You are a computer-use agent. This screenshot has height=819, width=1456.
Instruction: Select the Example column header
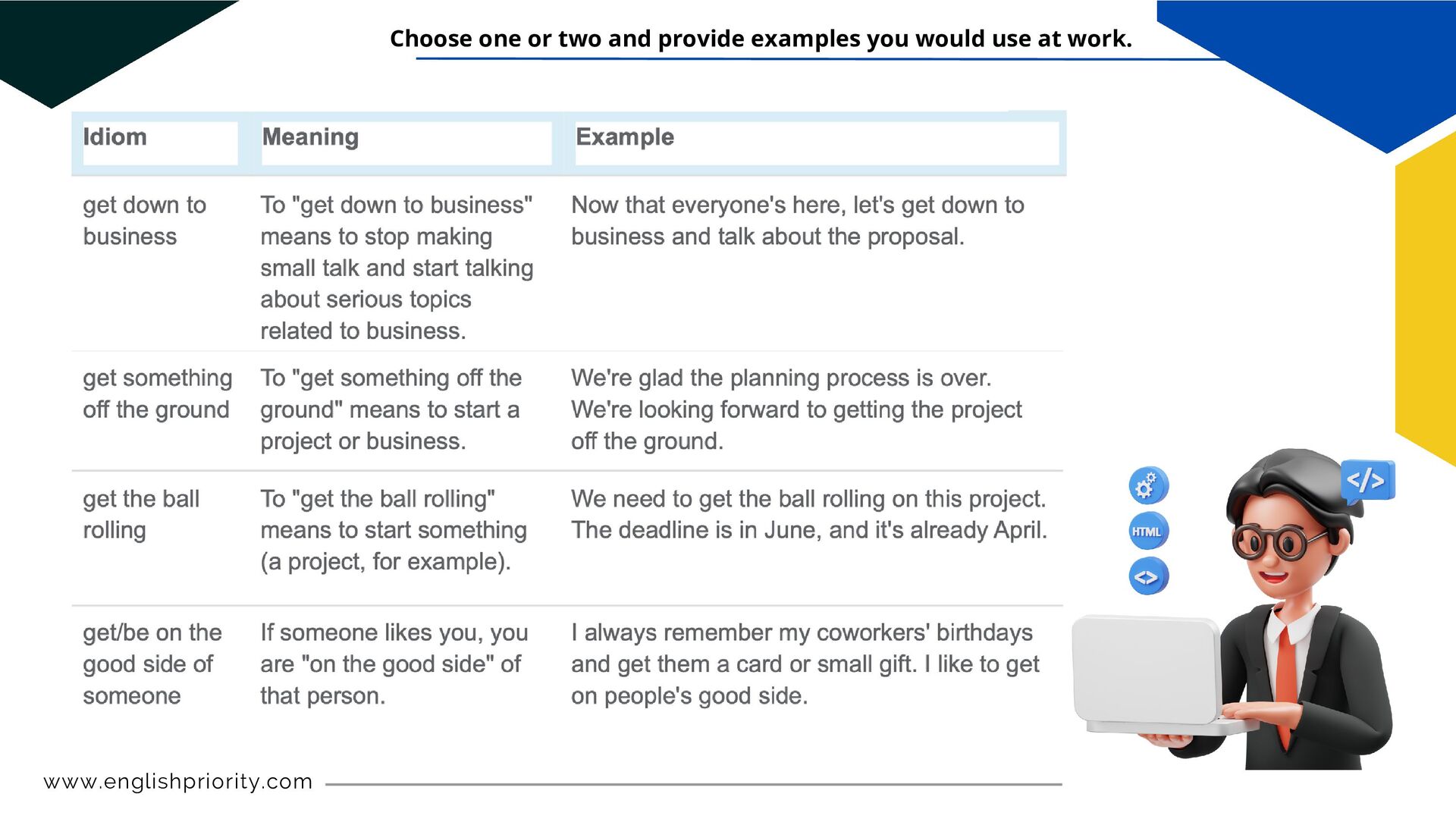(x=625, y=137)
